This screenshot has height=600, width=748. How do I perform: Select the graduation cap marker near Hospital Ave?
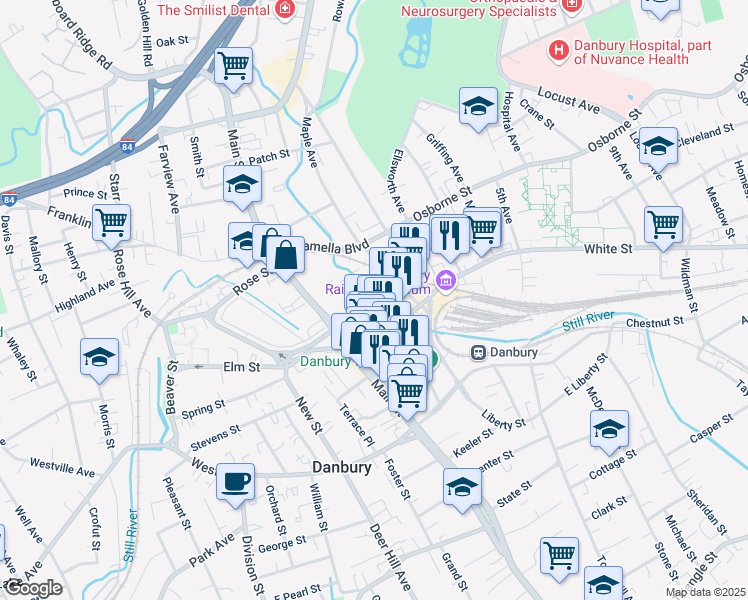[478, 107]
